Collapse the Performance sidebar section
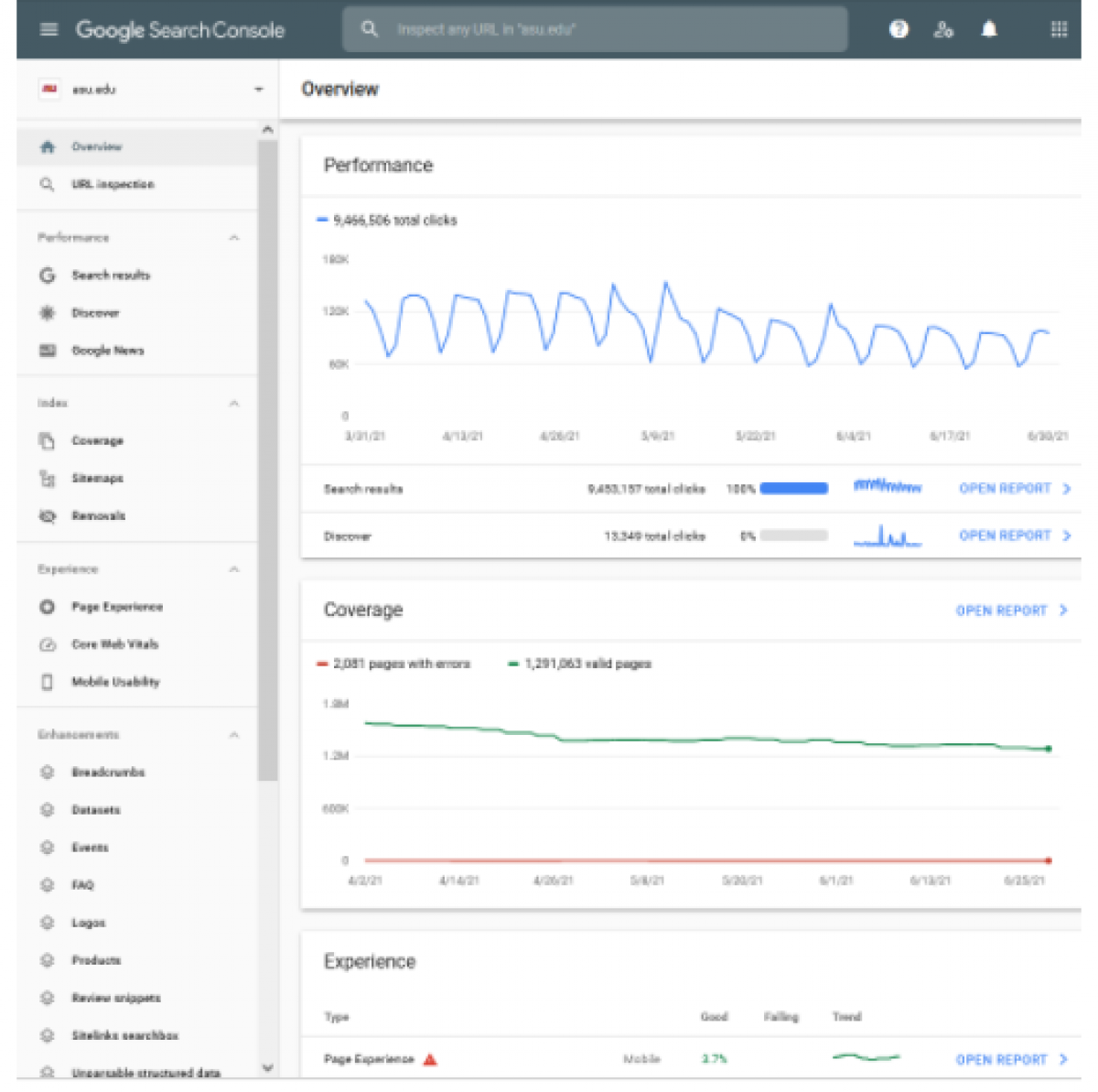This screenshot has height=1092, width=1098. tap(234, 237)
